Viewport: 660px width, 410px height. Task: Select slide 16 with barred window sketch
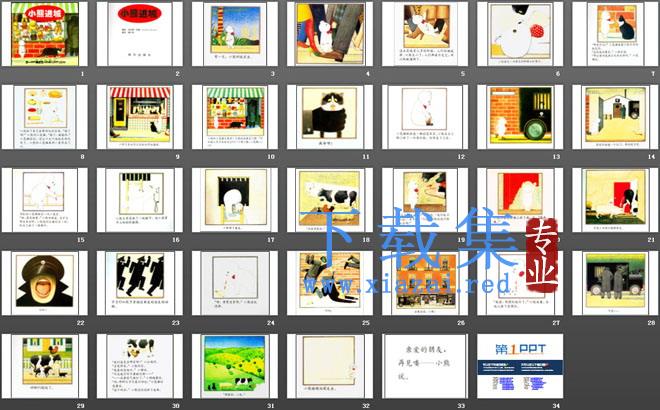(140, 200)
